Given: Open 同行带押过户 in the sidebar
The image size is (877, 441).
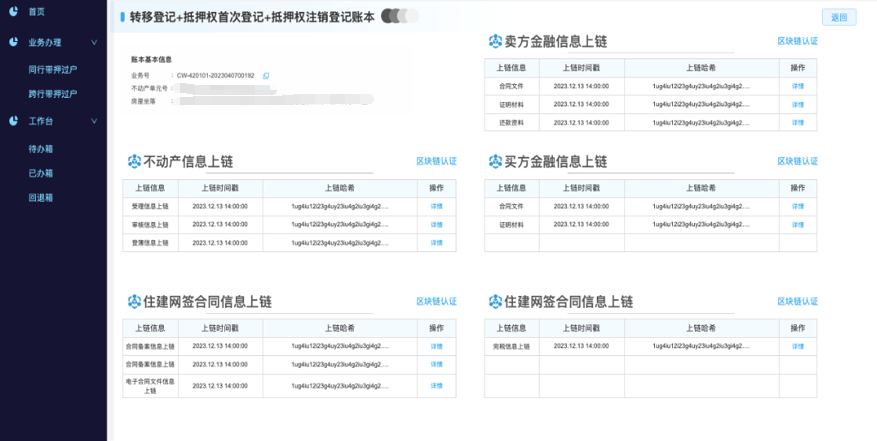Looking at the screenshot, I should (53, 70).
